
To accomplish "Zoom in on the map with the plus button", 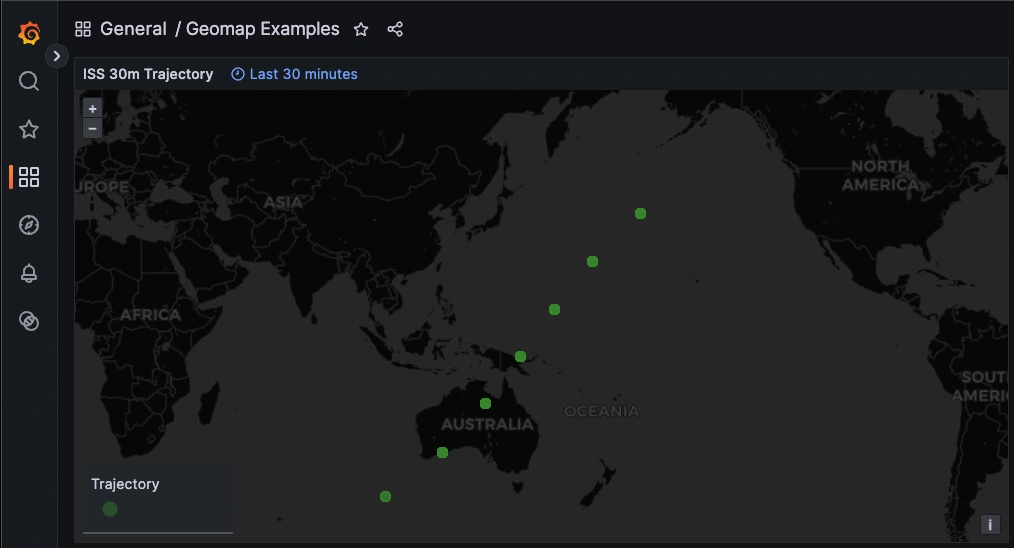I will pos(92,109).
